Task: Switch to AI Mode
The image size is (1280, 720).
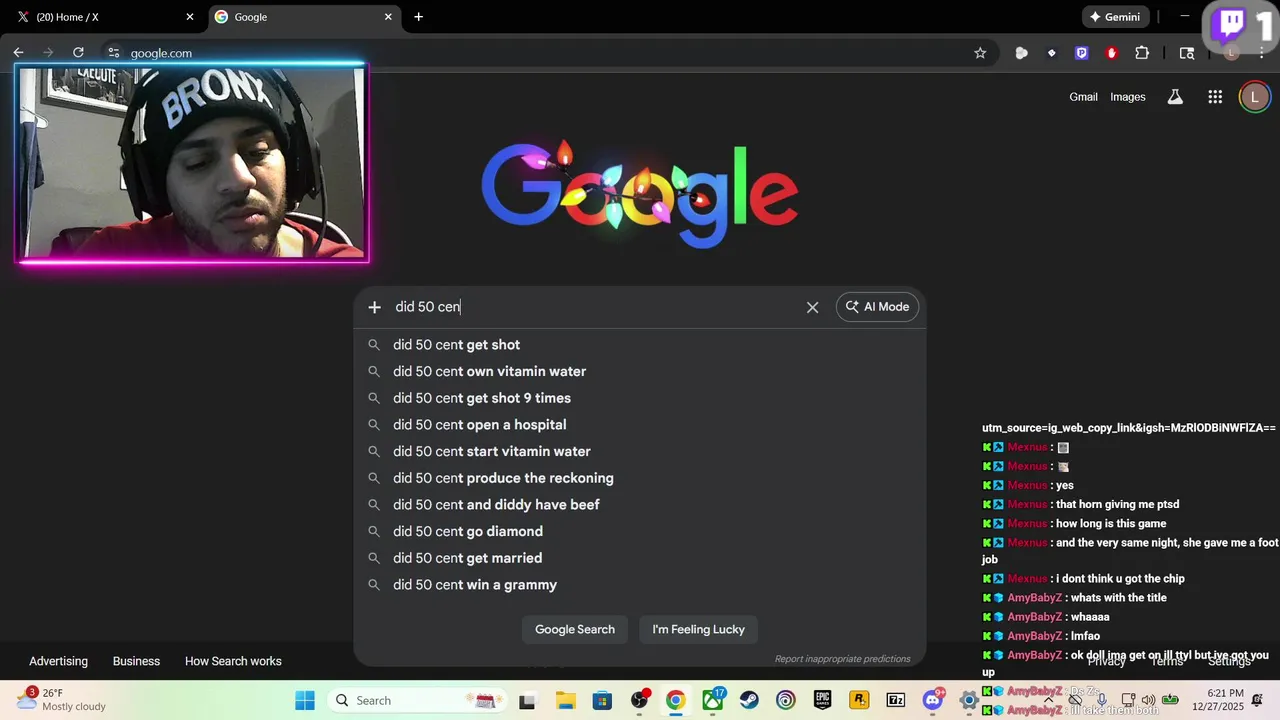Action: [877, 307]
